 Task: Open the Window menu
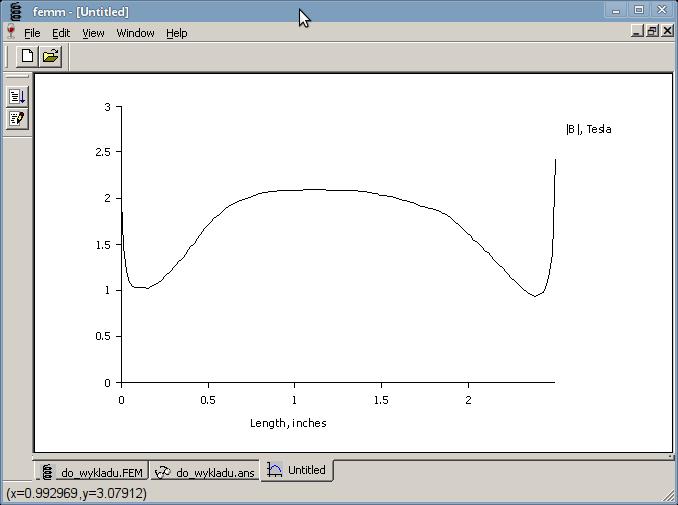pyautogui.click(x=135, y=33)
